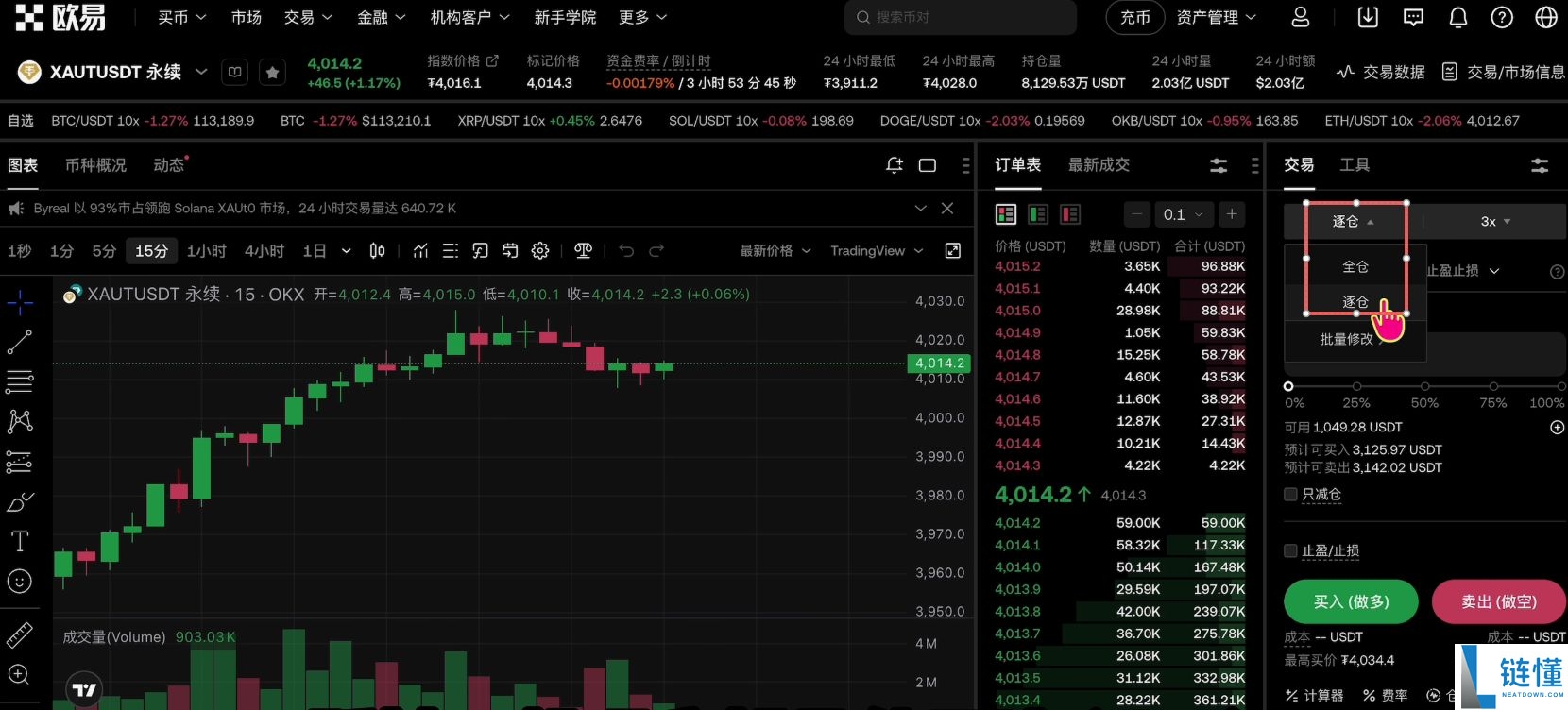Click the 卖出 (做空) button

click(x=1499, y=601)
